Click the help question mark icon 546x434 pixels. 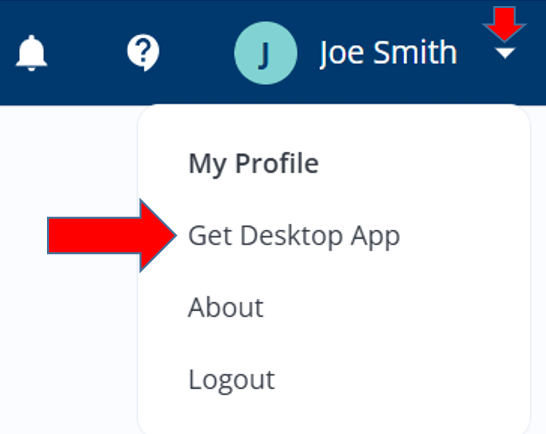143,53
